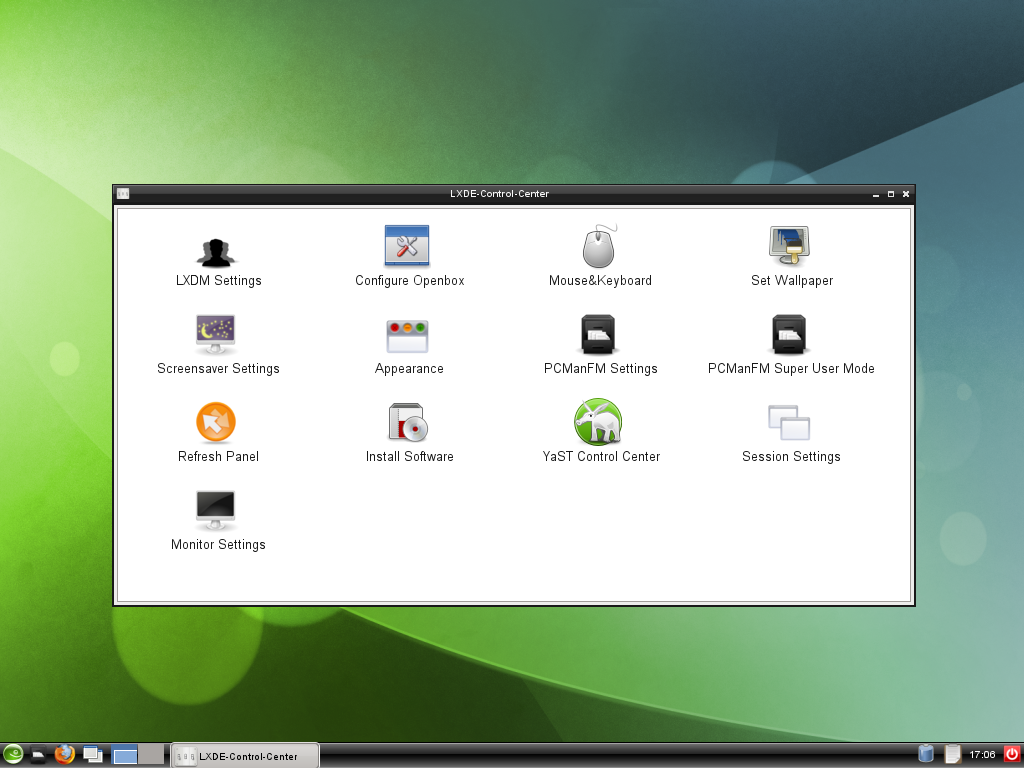Click the Set Wallpaper icon
Screen dimensions: 1024x768
790,246
